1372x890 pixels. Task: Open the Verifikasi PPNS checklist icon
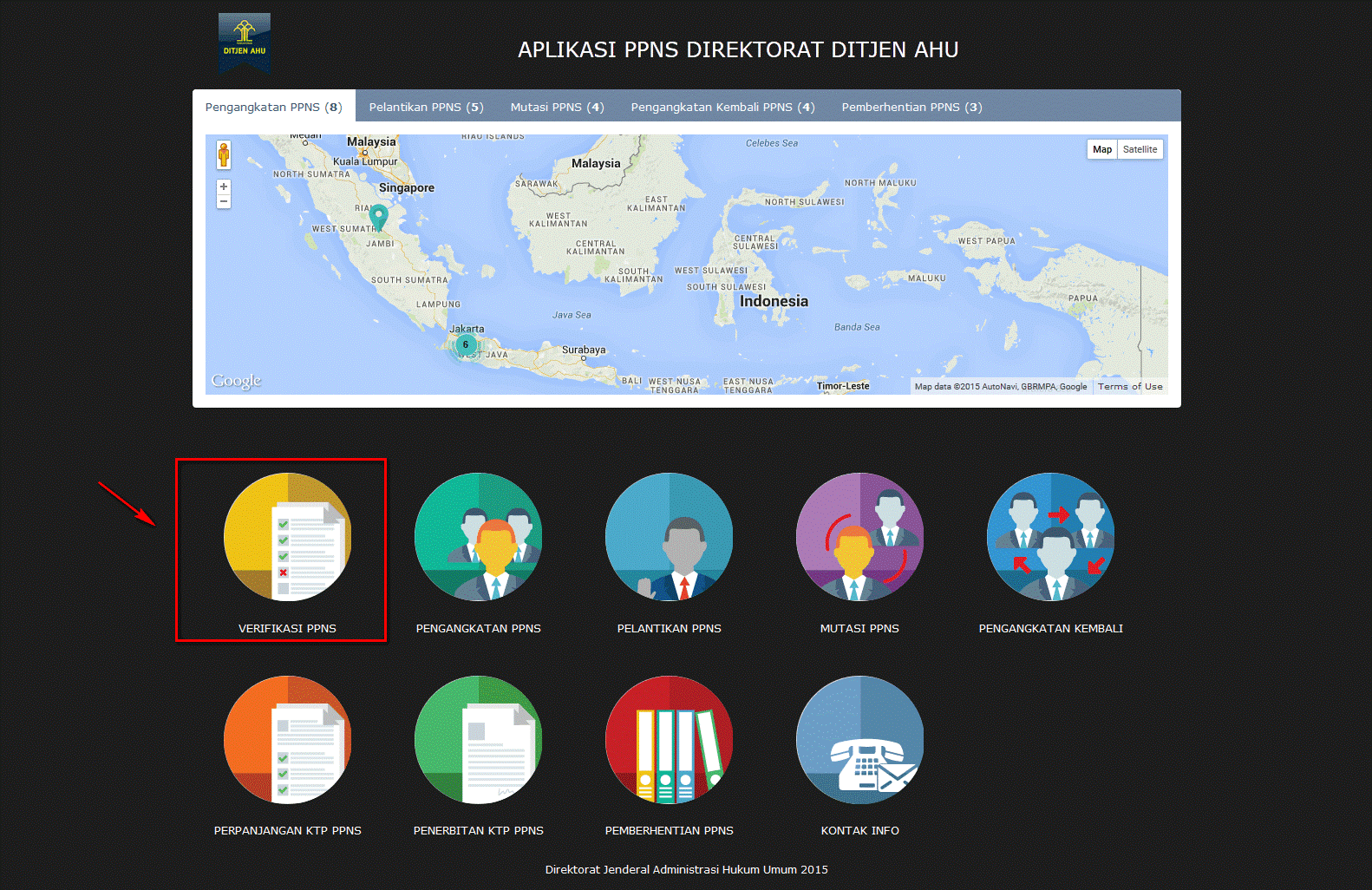coord(287,537)
